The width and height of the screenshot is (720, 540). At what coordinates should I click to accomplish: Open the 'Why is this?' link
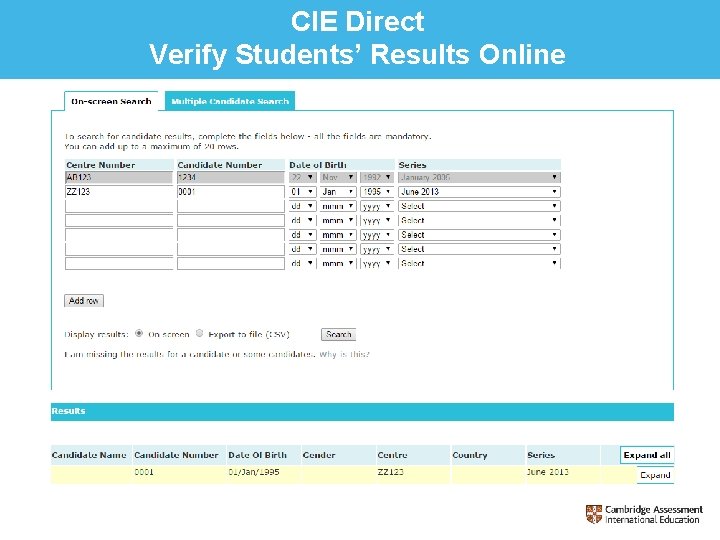344,354
